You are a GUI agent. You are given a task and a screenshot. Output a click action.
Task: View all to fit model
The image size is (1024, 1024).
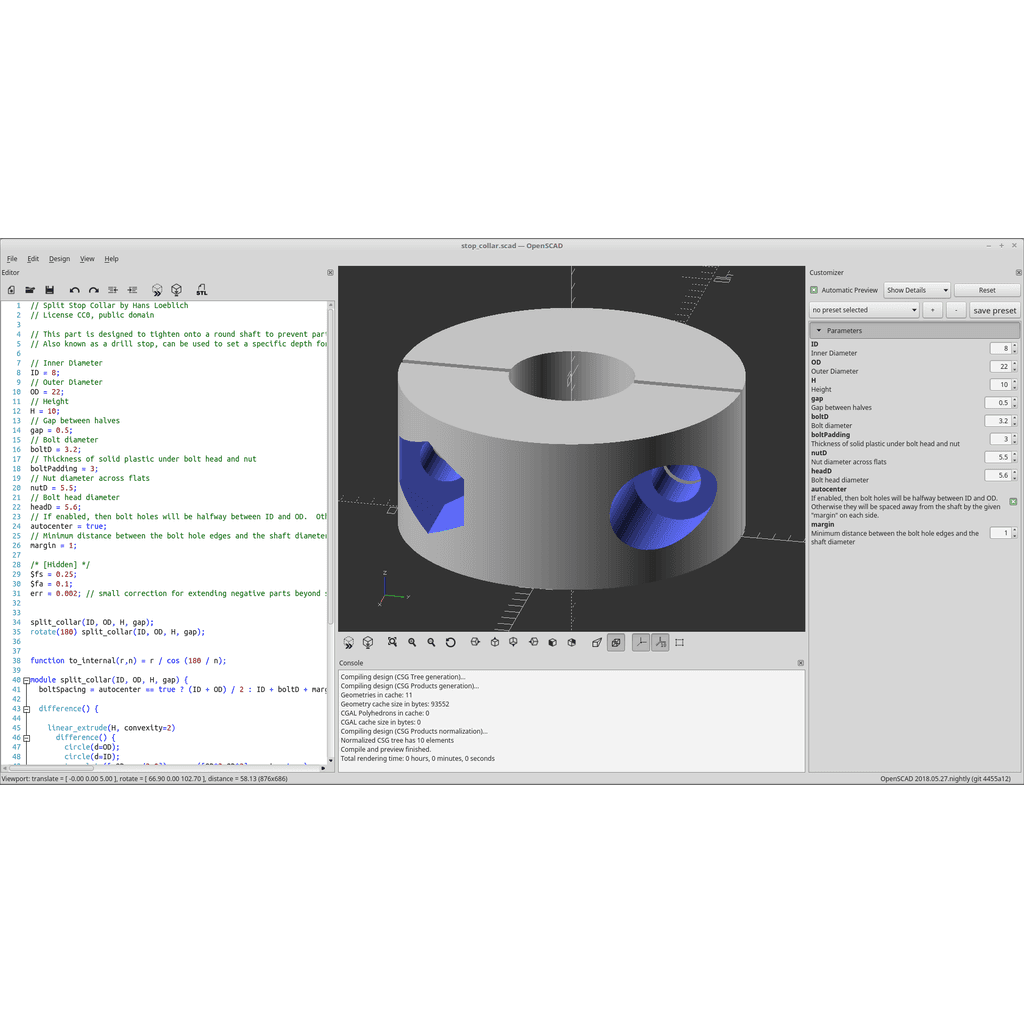[x=392, y=643]
